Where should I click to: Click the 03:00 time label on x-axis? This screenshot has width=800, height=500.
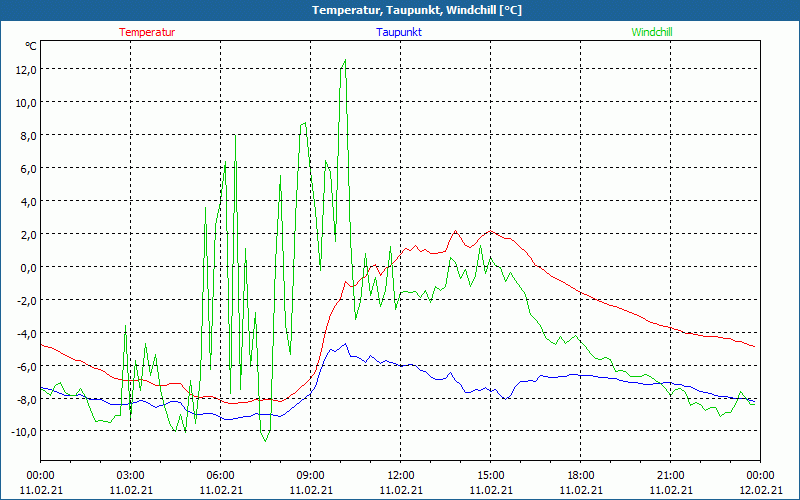131,476
